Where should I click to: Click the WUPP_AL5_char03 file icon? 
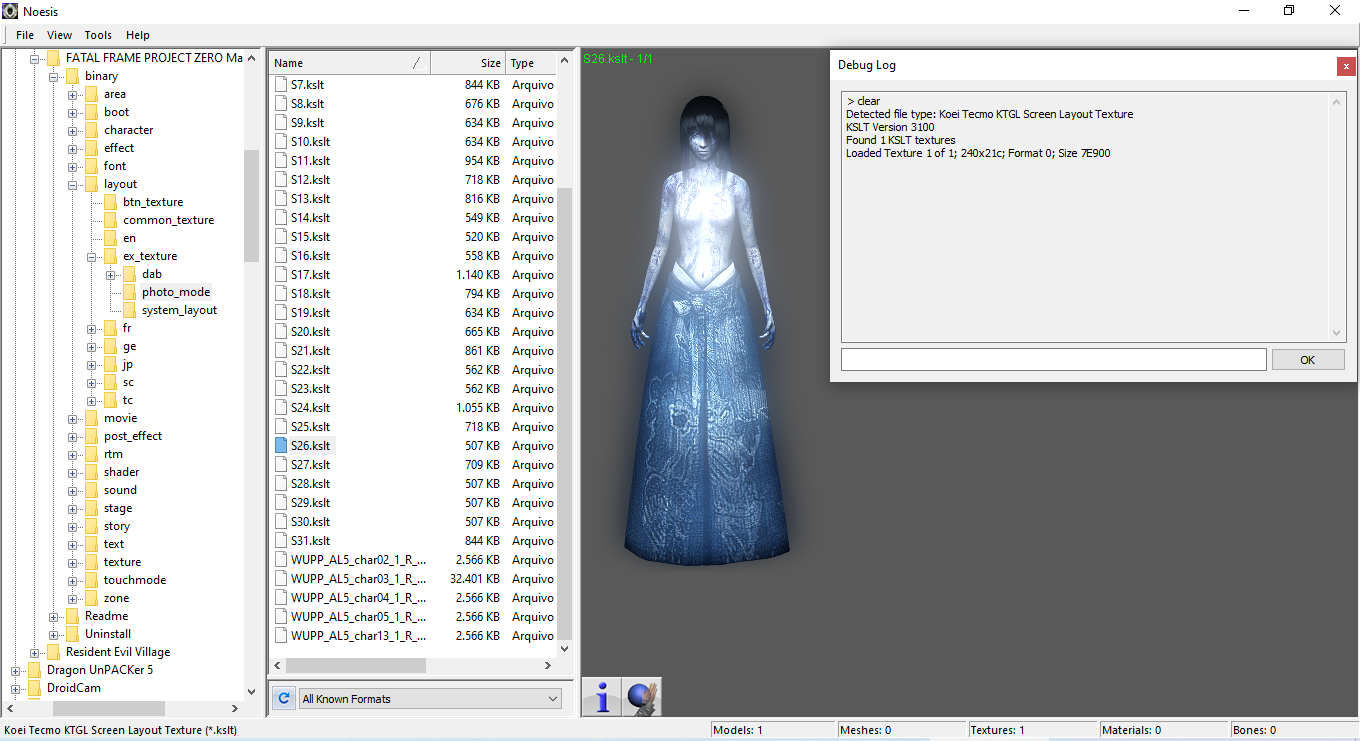(281, 579)
